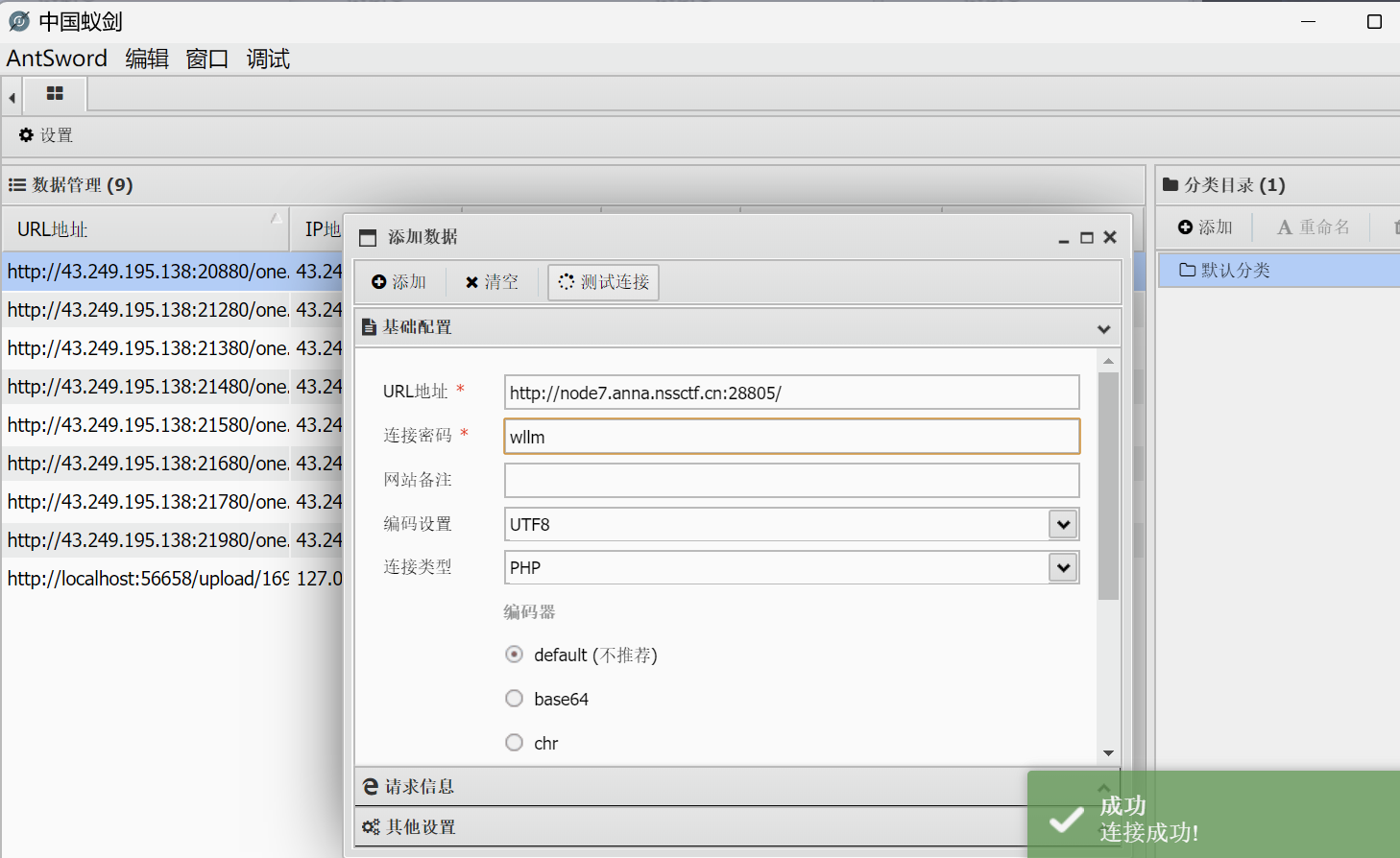Open the AntSword menu
The image size is (1400, 858).
[57, 59]
